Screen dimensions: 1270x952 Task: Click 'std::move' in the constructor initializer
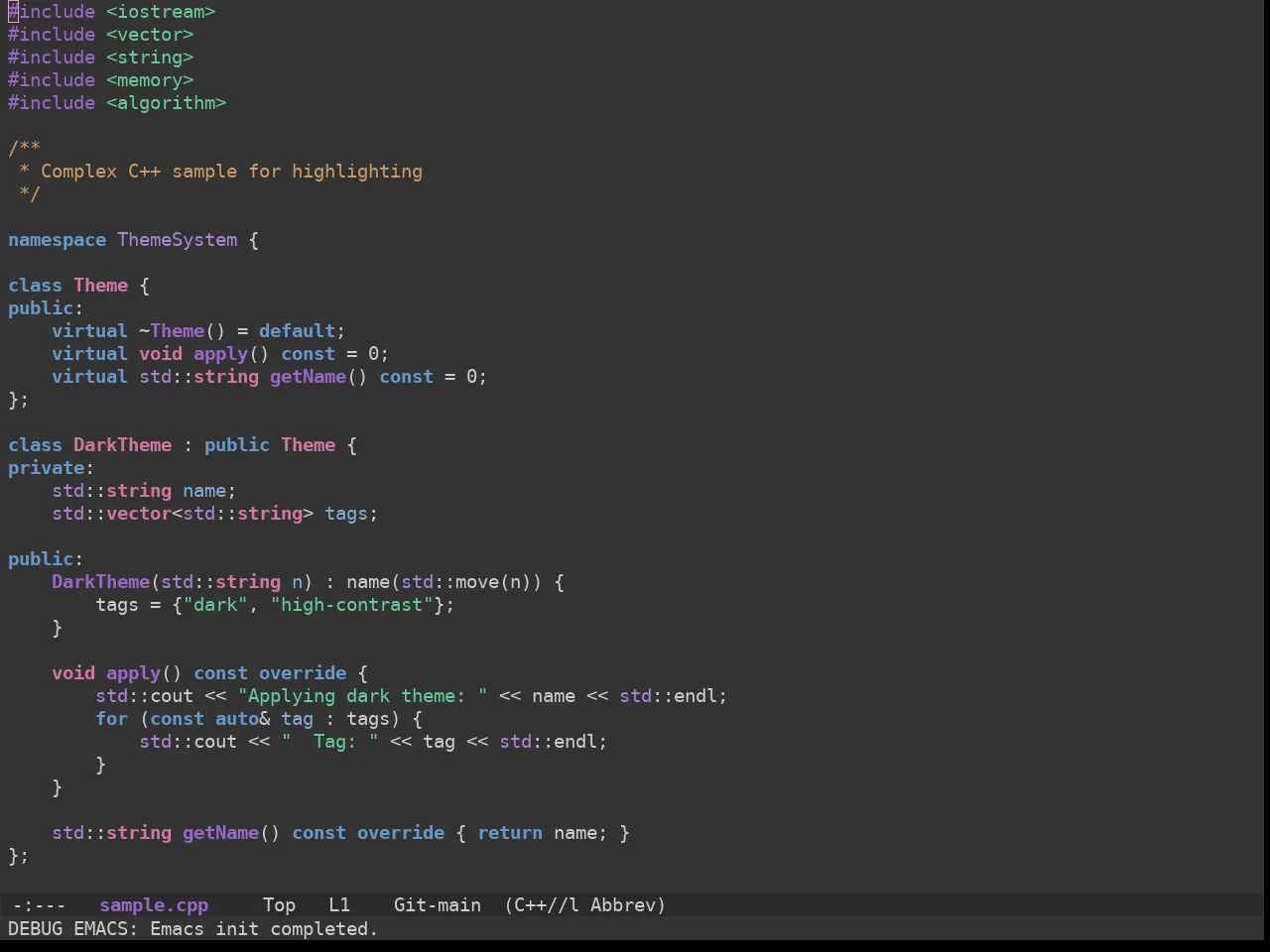tap(449, 582)
